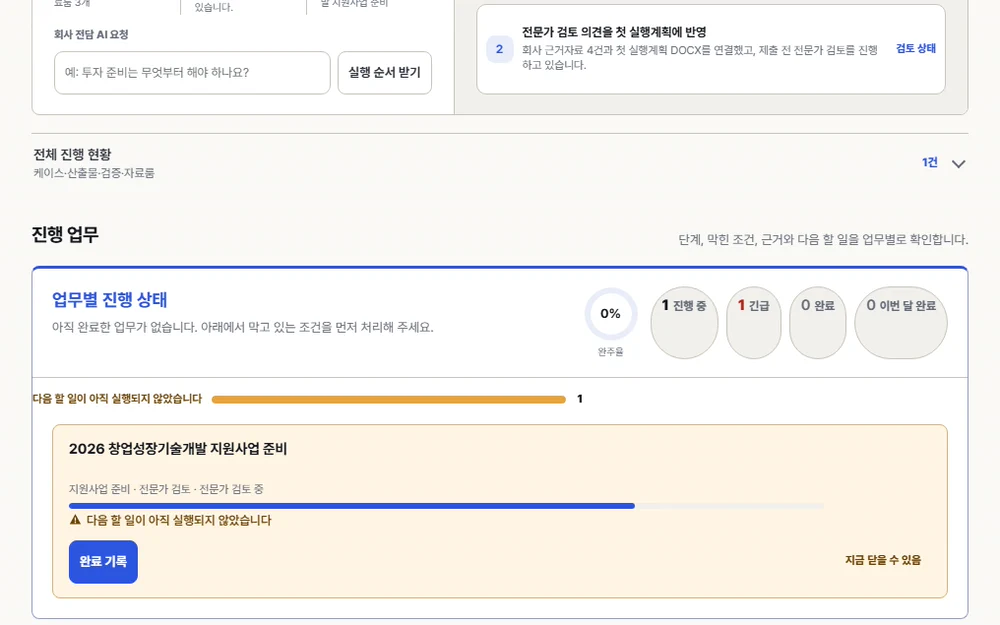
Task: Select the 1 긴급 filter pill
Action: click(753, 322)
